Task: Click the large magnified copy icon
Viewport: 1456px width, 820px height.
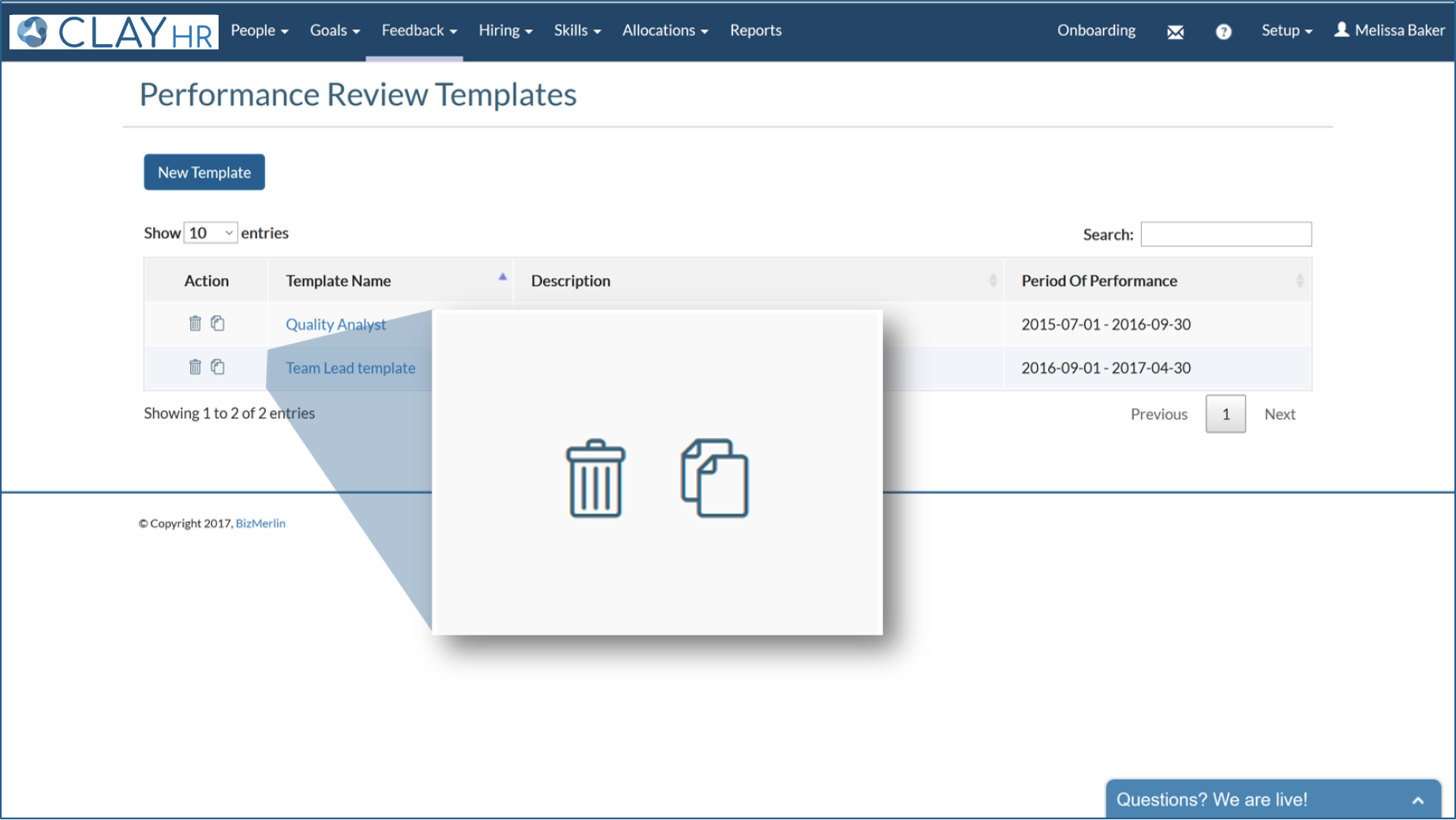Action: pyautogui.click(x=715, y=478)
